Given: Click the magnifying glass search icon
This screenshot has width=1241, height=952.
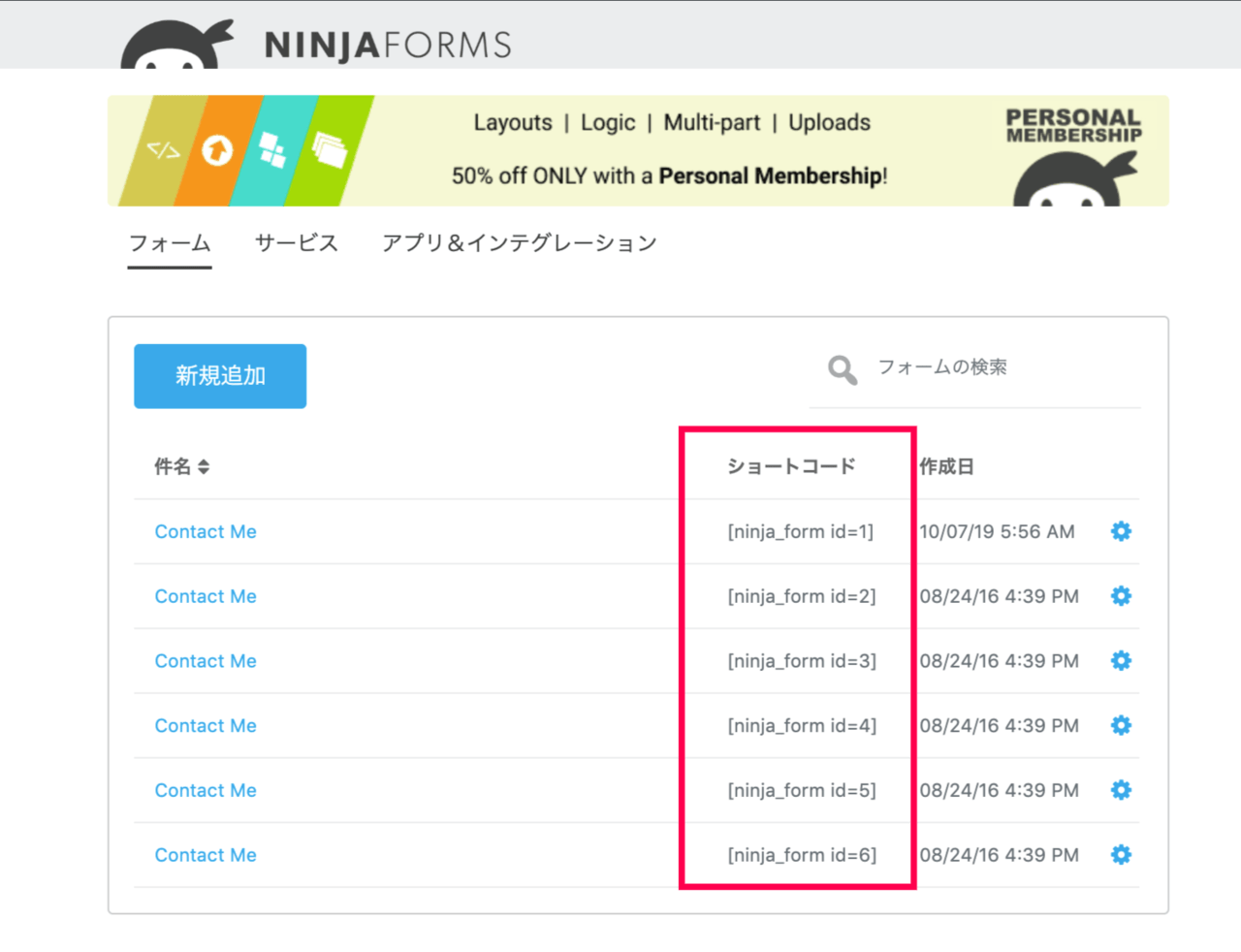Looking at the screenshot, I should pyautogui.click(x=843, y=369).
